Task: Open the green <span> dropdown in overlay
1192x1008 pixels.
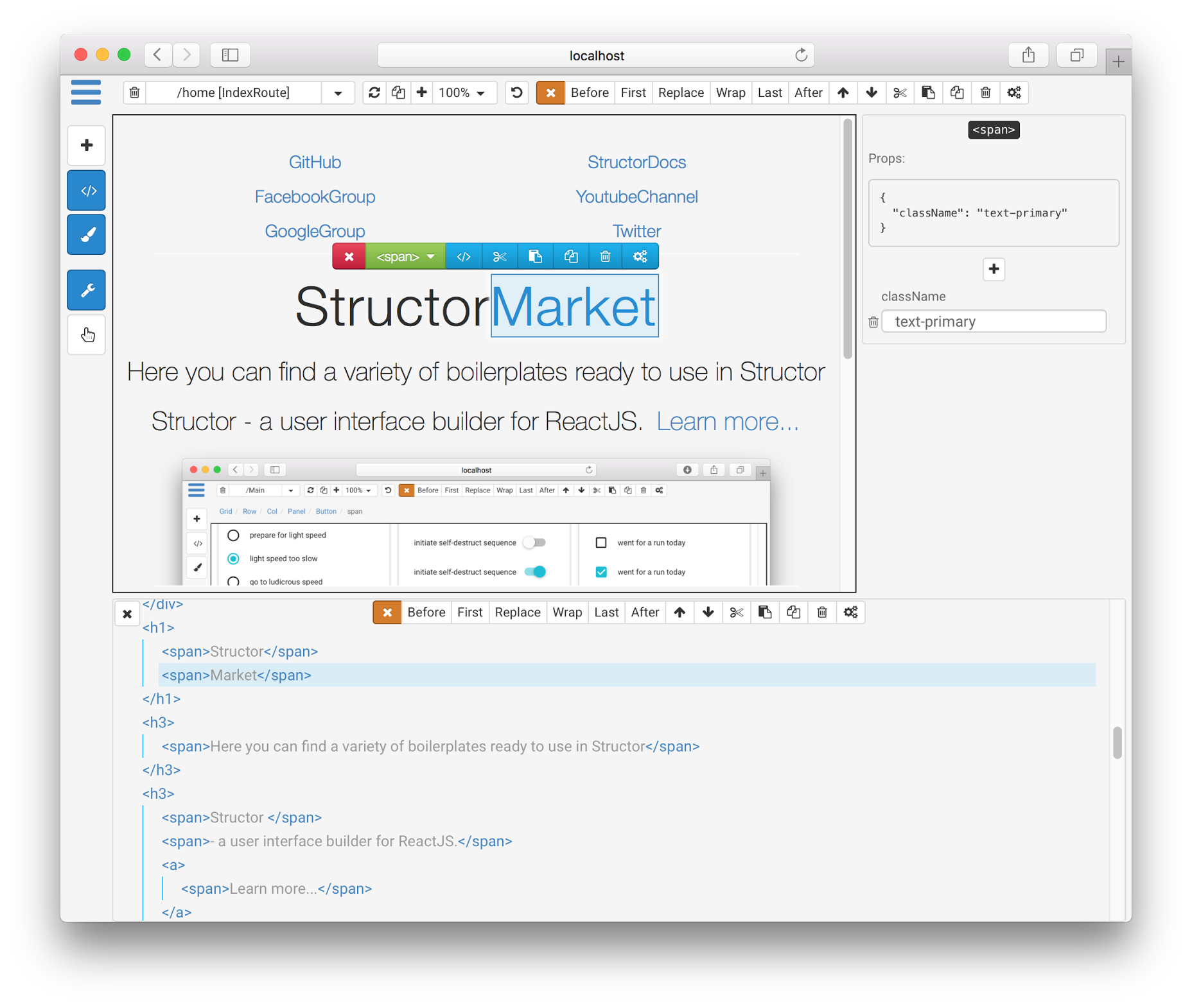Action: point(405,256)
